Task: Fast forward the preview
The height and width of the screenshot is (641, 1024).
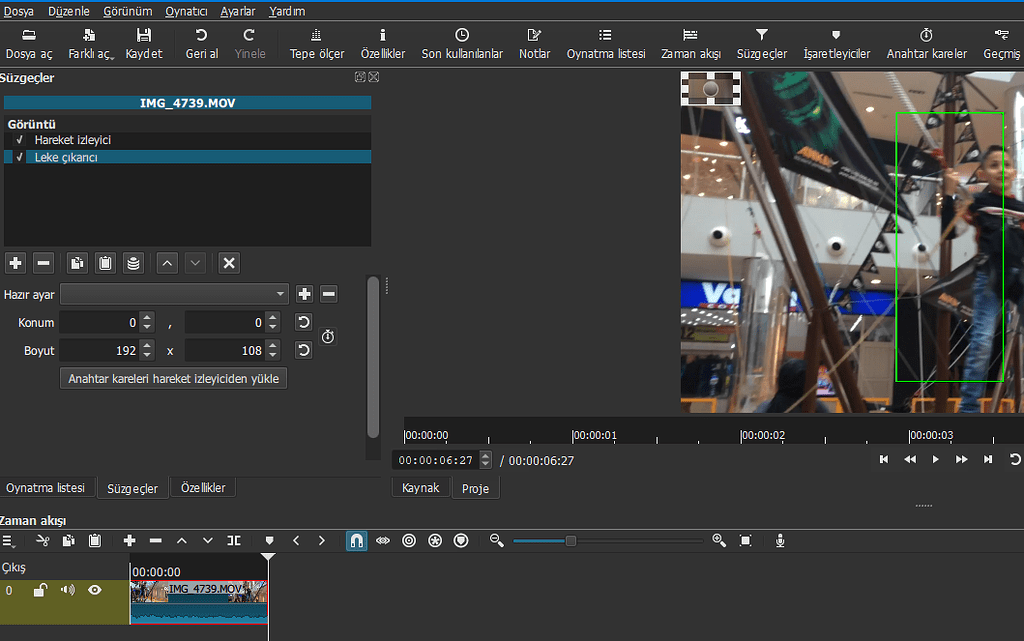Action: click(x=961, y=460)
